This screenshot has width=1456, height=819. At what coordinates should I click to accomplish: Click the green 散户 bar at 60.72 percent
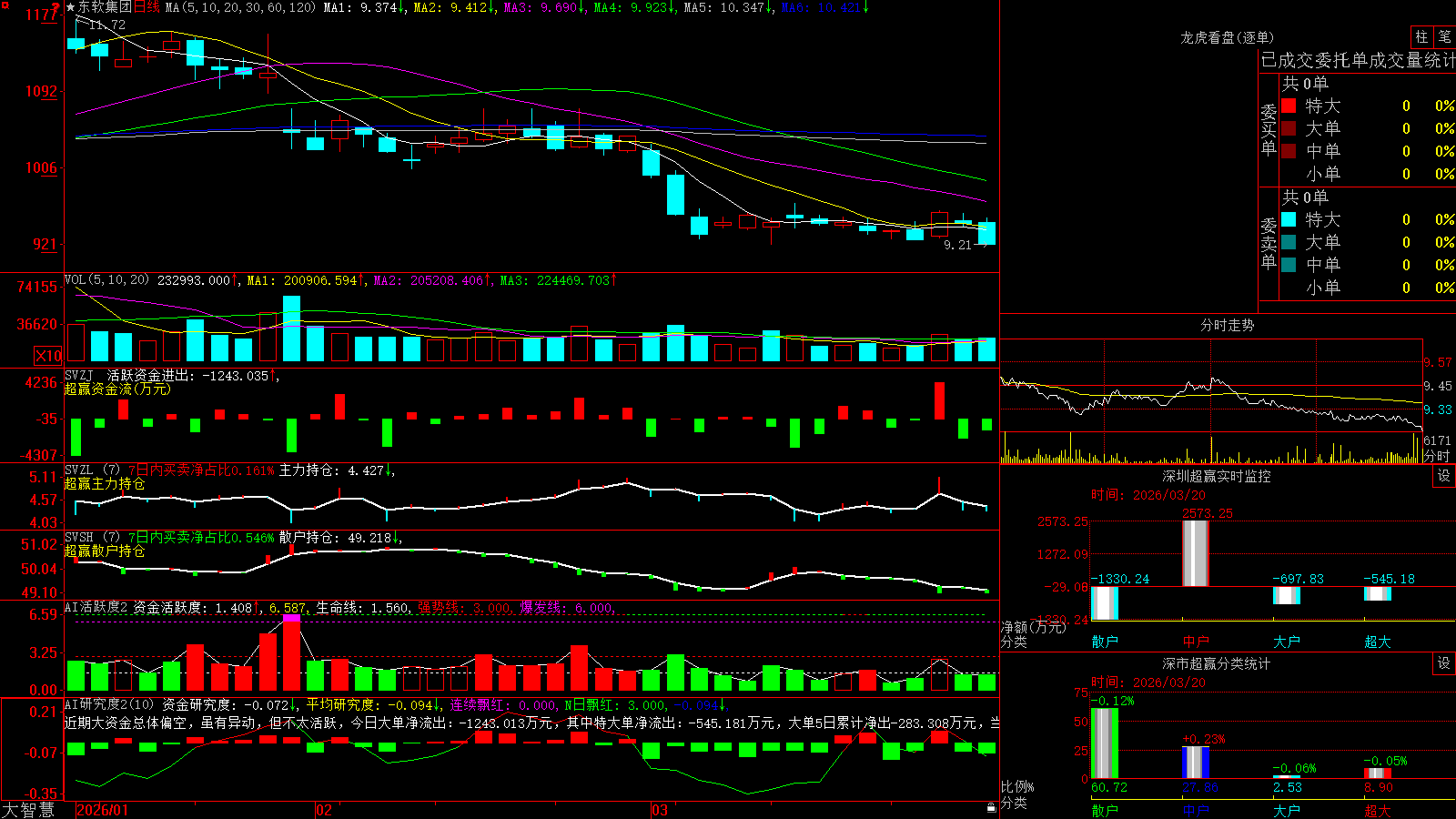(x=1105, y=743)
